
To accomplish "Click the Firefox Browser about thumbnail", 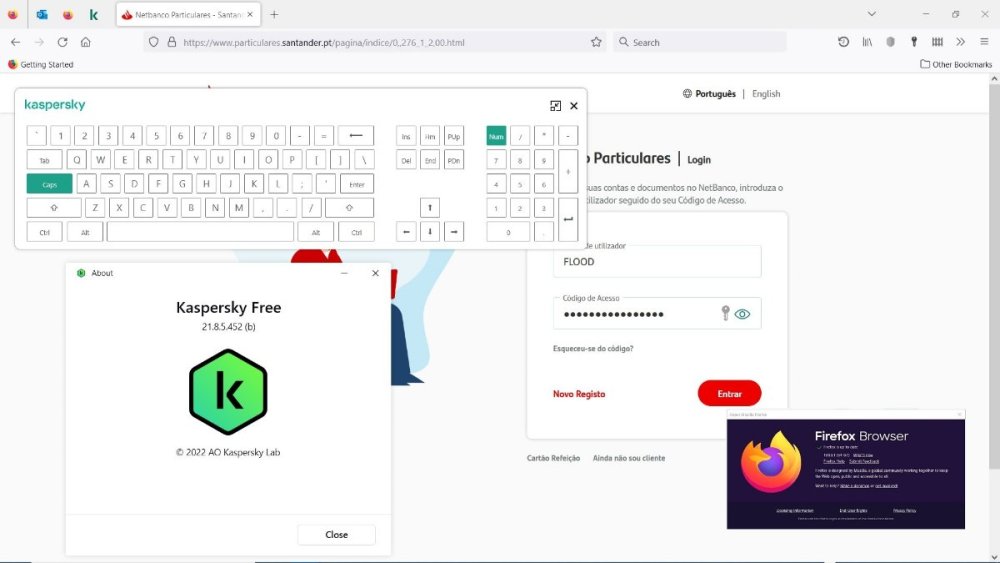I will coord(846,470).
